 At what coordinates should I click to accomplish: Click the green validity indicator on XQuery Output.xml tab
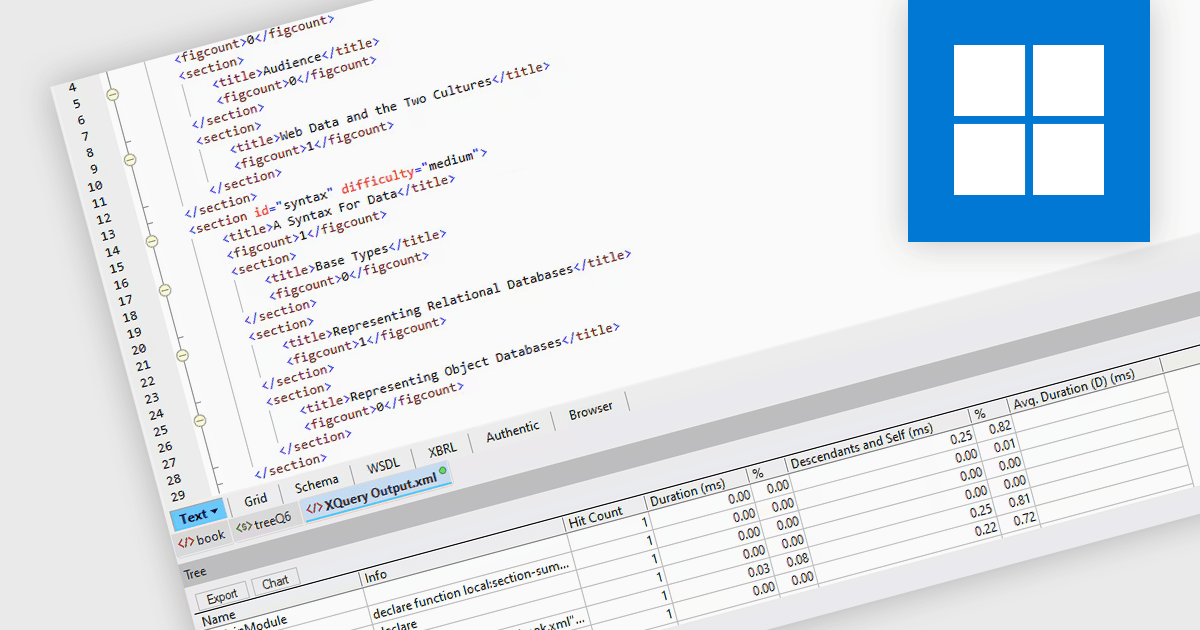coord(442,470)
